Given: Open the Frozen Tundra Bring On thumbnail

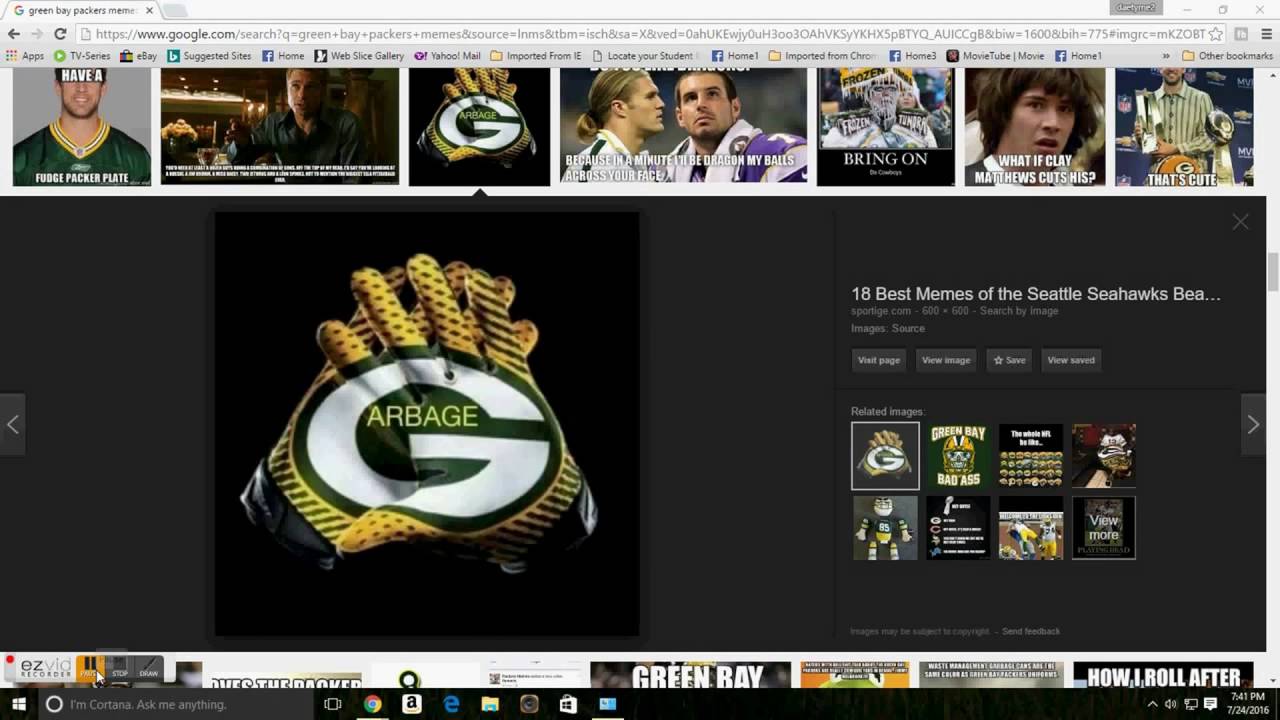Looking at the screenshot, I should [x=885, y=127].
